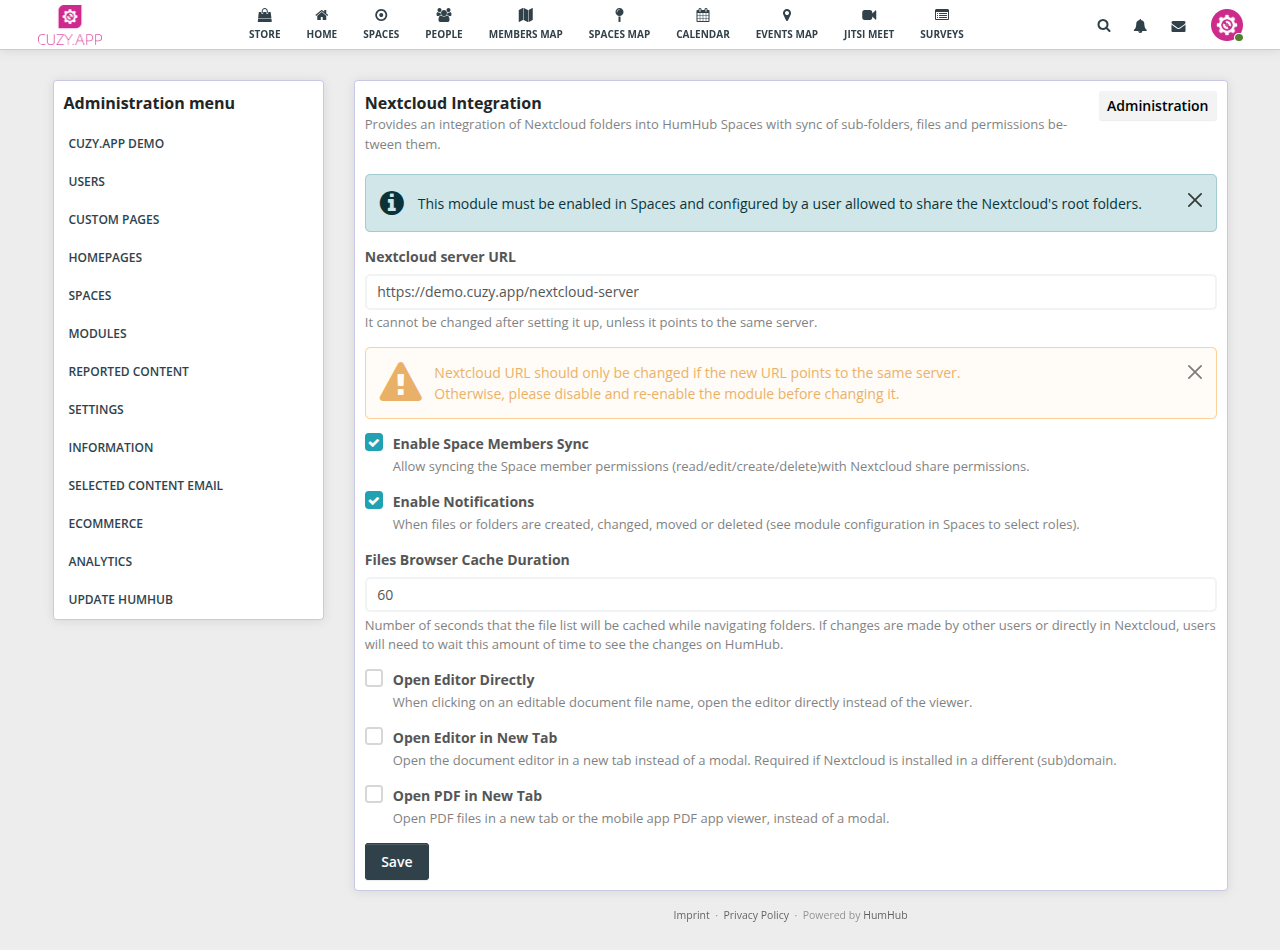Open the Store shopping bag icon

pyautogui.click(x=264, y=16)
